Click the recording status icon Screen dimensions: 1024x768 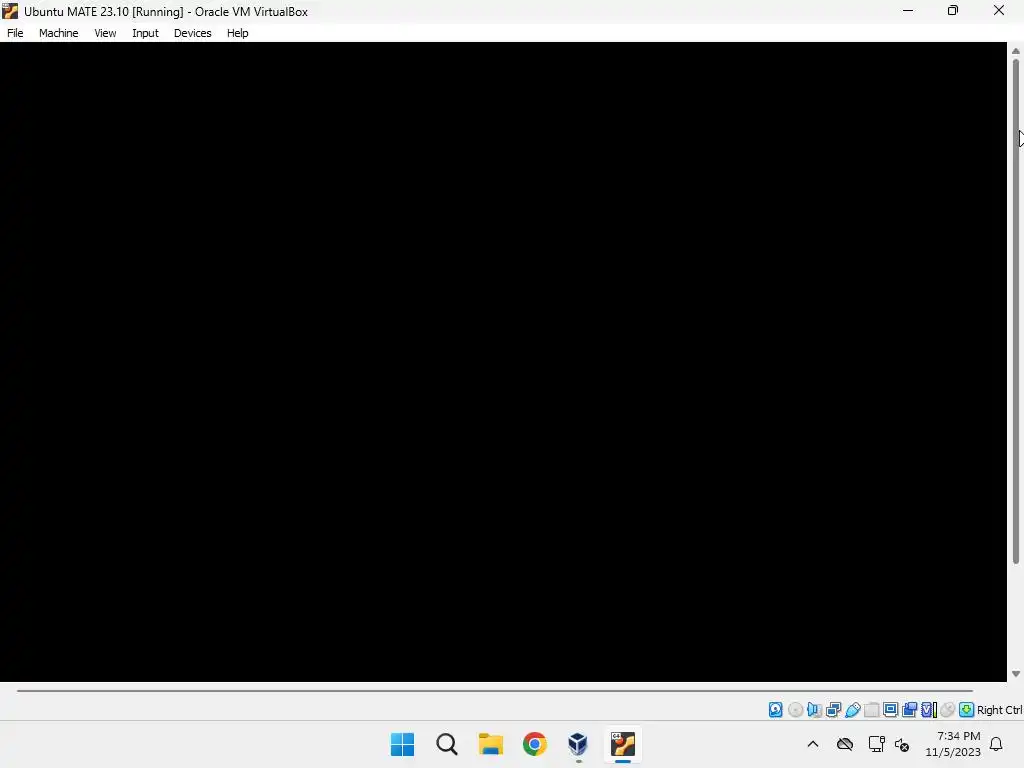[x=909, y=710]
